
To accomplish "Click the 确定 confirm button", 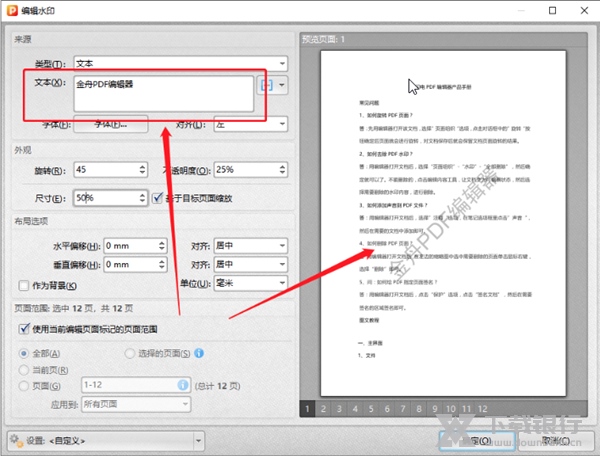I will coord(477,441).
